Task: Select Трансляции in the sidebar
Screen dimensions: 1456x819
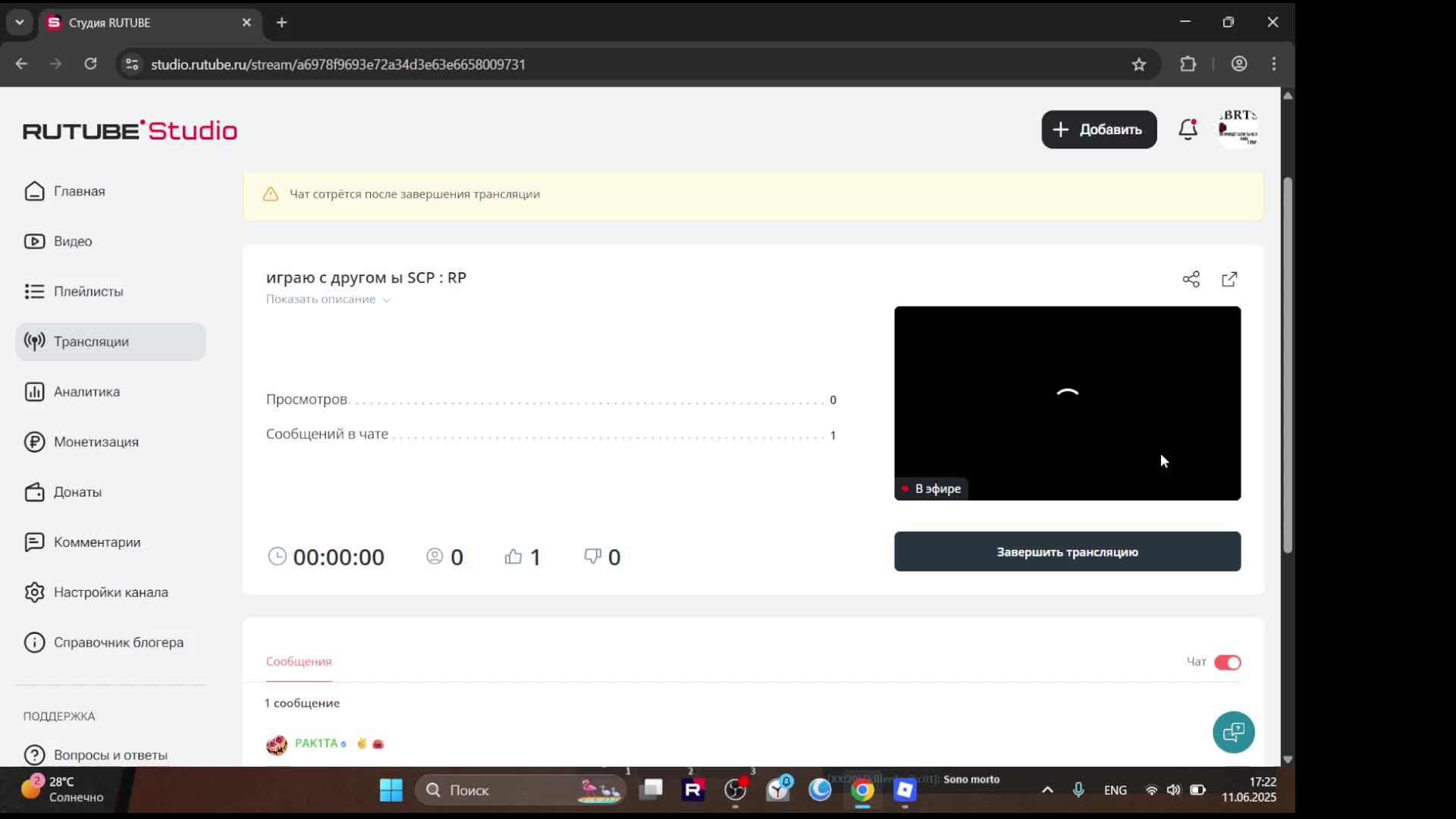Action: pyautogui.click(x=111, y=341)
